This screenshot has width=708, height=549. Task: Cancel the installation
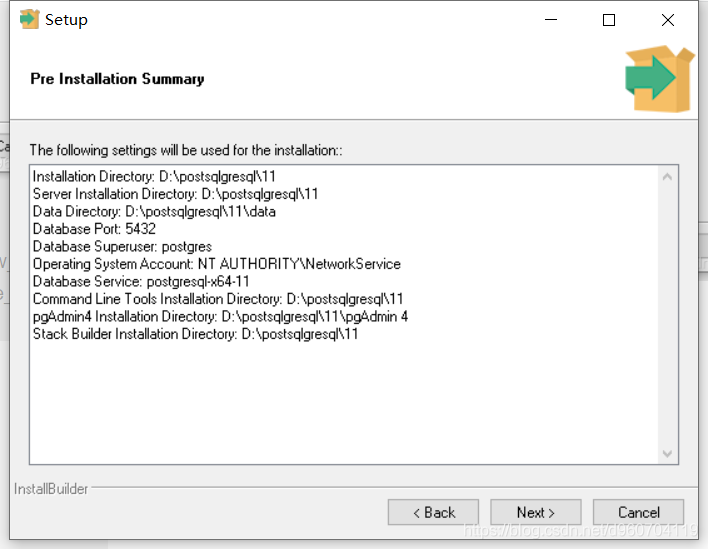click(638, 512)
